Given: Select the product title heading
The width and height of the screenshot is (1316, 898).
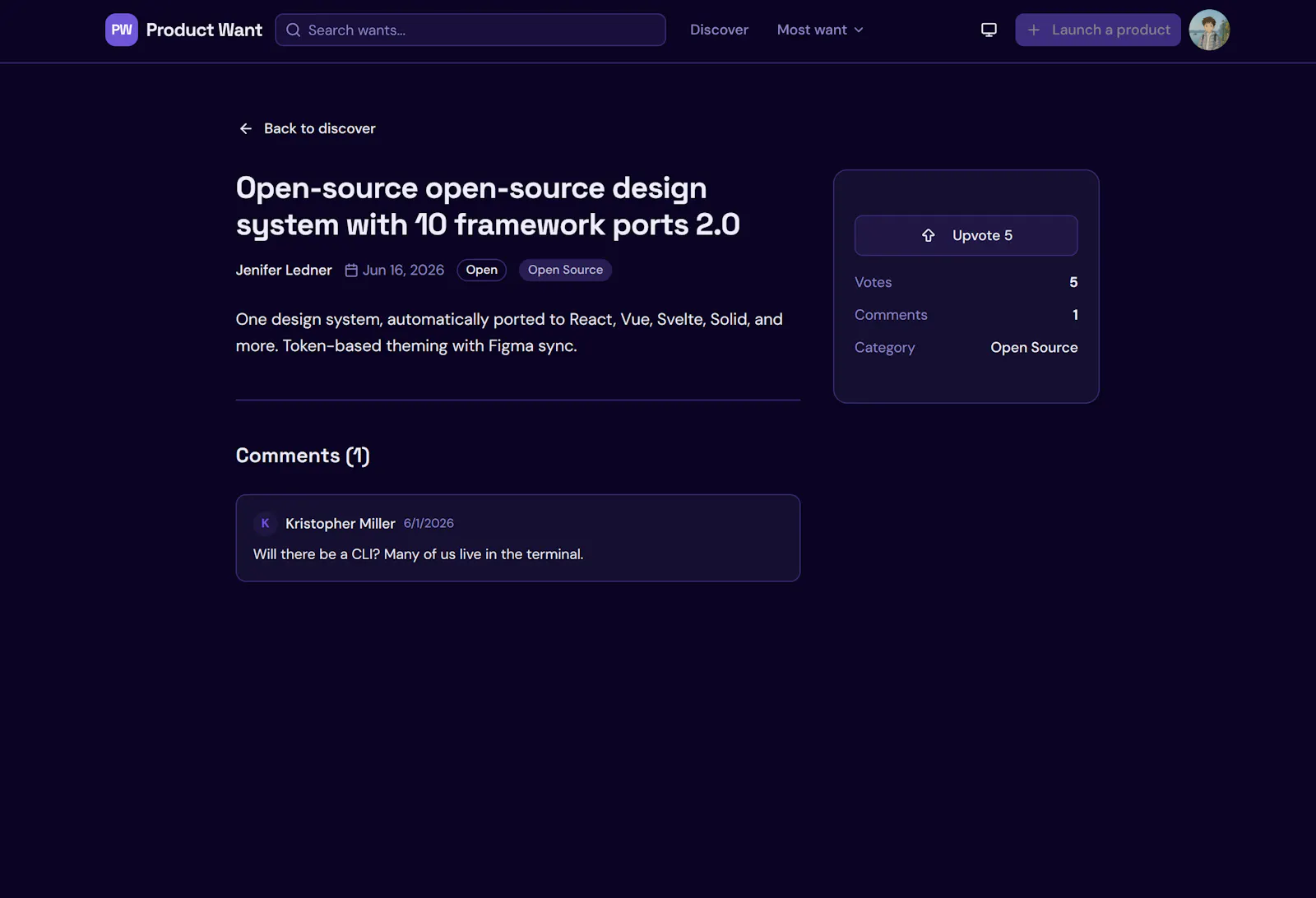Looking at the screenshot, I should 488,206.
